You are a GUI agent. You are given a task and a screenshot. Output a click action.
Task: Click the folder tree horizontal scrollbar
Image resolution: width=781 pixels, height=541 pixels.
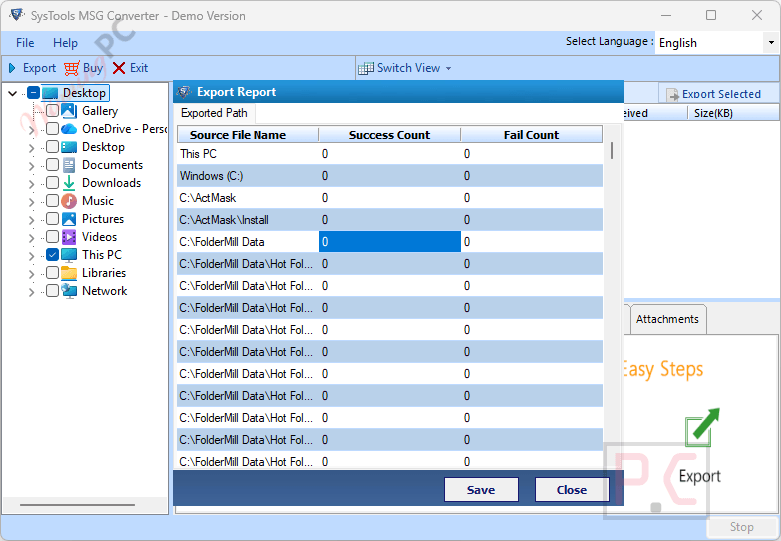point(77,505)
